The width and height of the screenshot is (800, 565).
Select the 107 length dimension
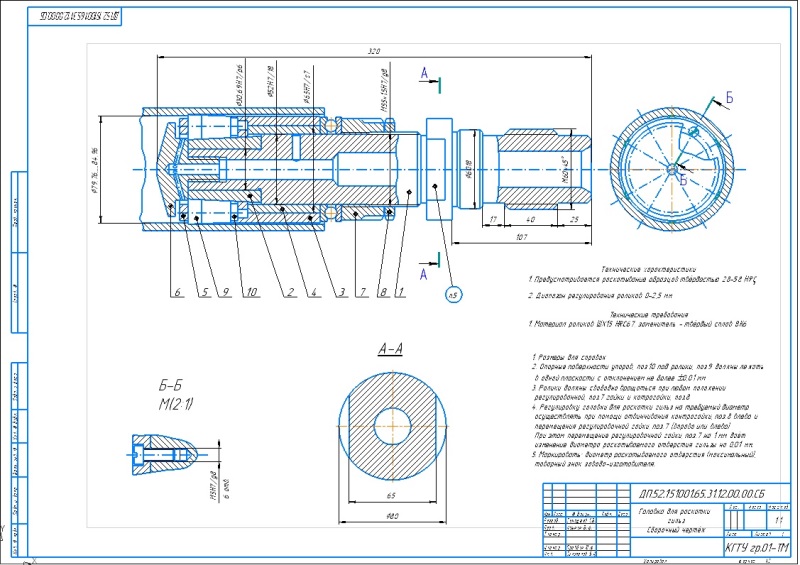pyautogui.click(x=521, y=237)
